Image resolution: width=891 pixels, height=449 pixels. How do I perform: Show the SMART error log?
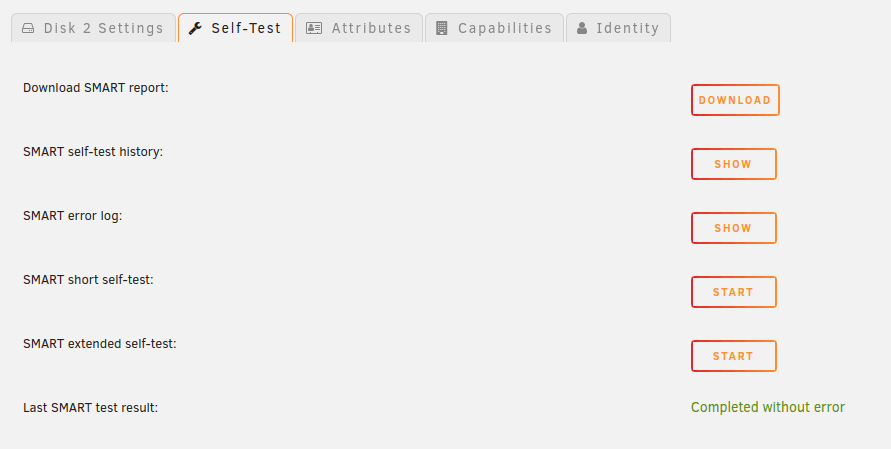(x=734, y=228)
